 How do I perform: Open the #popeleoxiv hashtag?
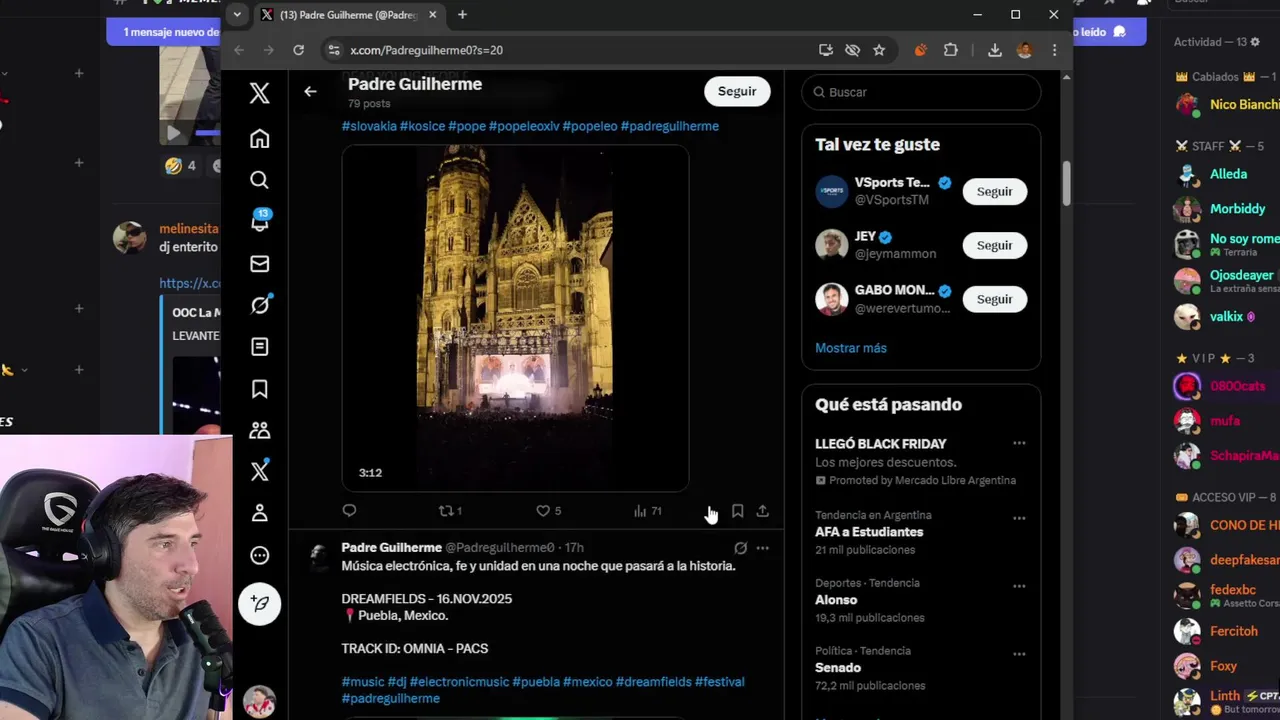tap(524, 126)
